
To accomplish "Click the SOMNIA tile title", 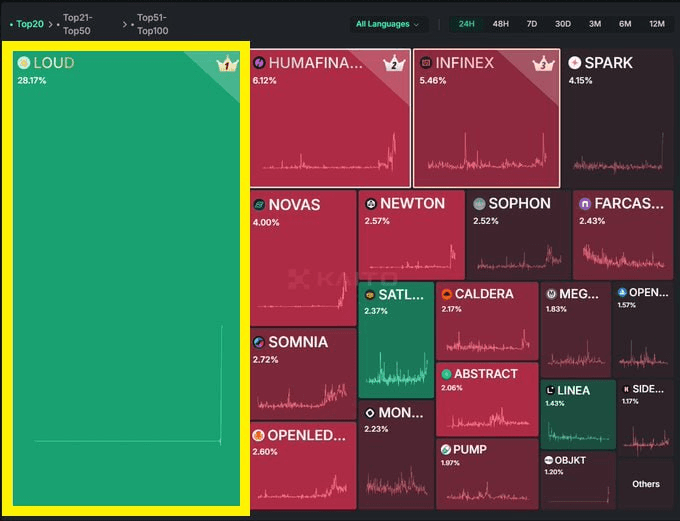I will (x=298, y=342).
